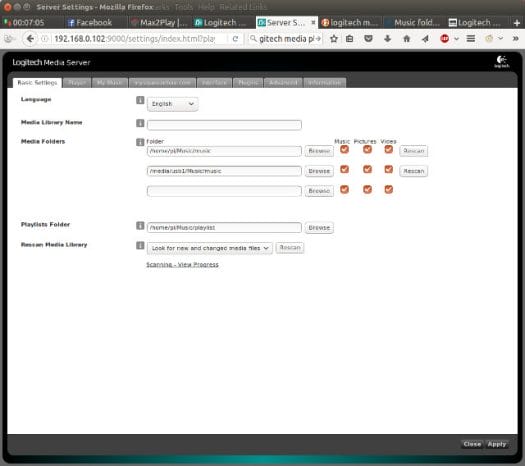Toggle Video checkbox on the empty folder row
This screenshot has height=466, width=525.
(x=388, y=189)
